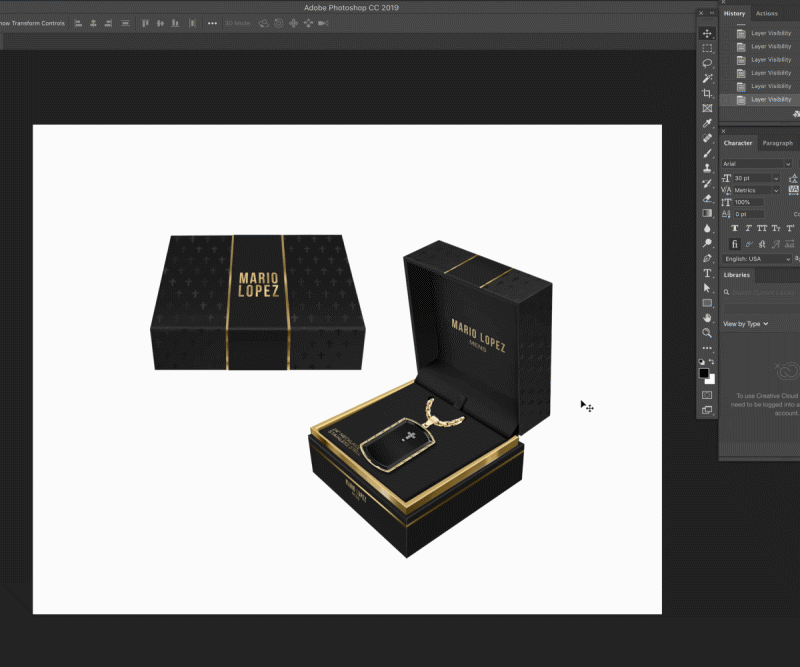Select the Zoom tool

tap(708, 332)
